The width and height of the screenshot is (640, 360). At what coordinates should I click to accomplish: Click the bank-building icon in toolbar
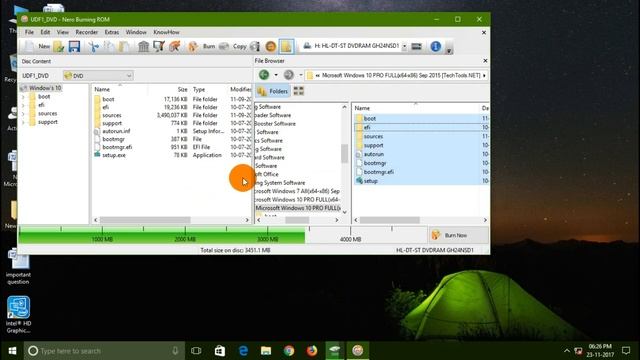(143, 47)
